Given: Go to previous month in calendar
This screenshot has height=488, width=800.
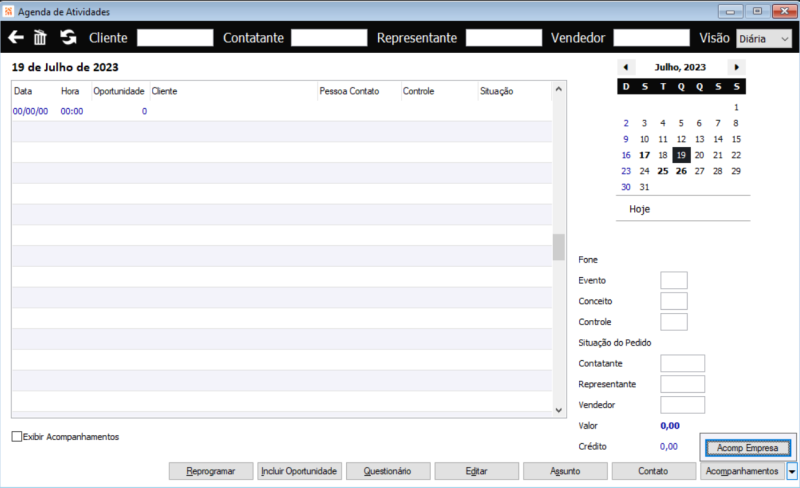Looking at the screenshot, I should pyautogui.click(x=626, y=67).
